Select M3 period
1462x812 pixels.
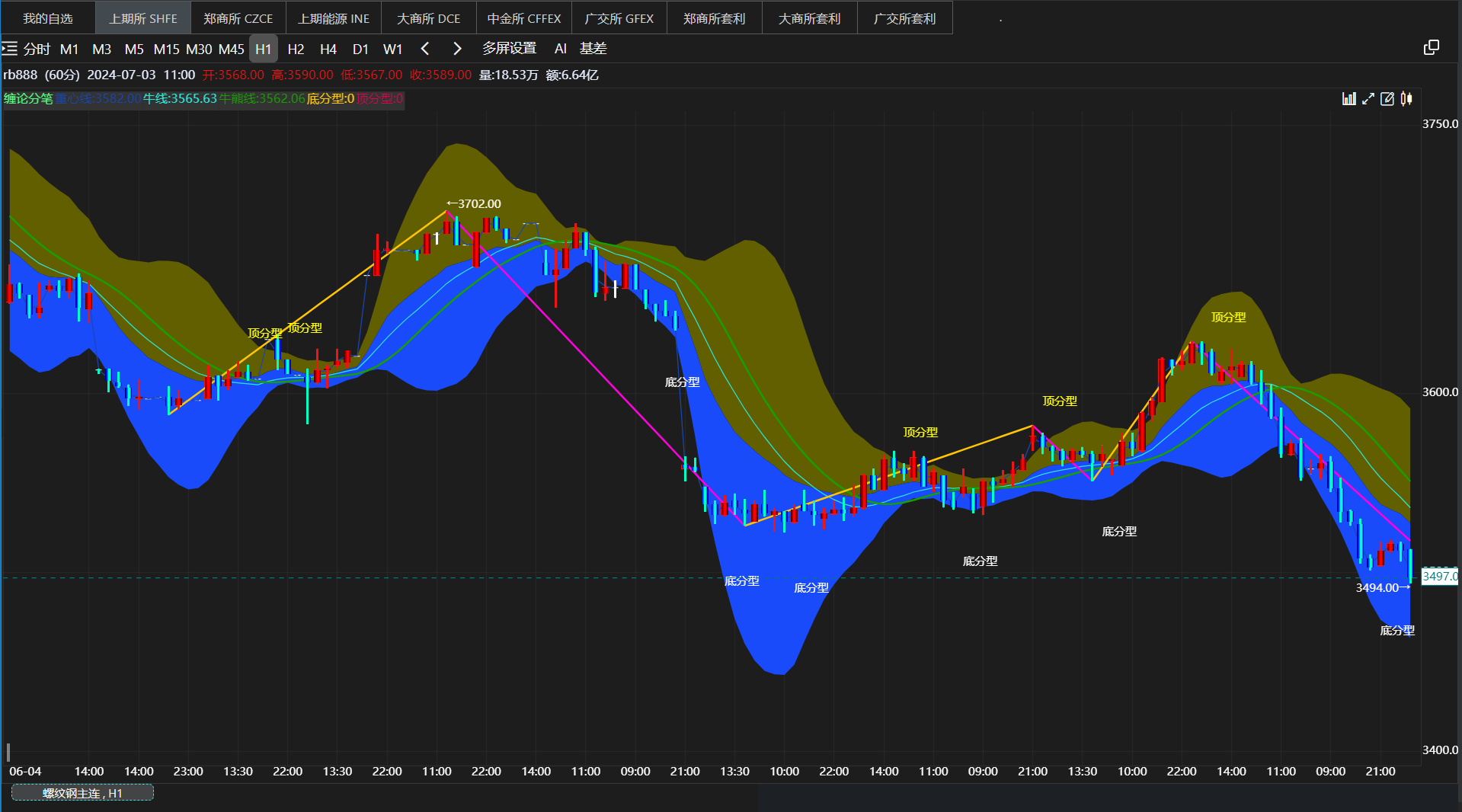pos(101,49)
